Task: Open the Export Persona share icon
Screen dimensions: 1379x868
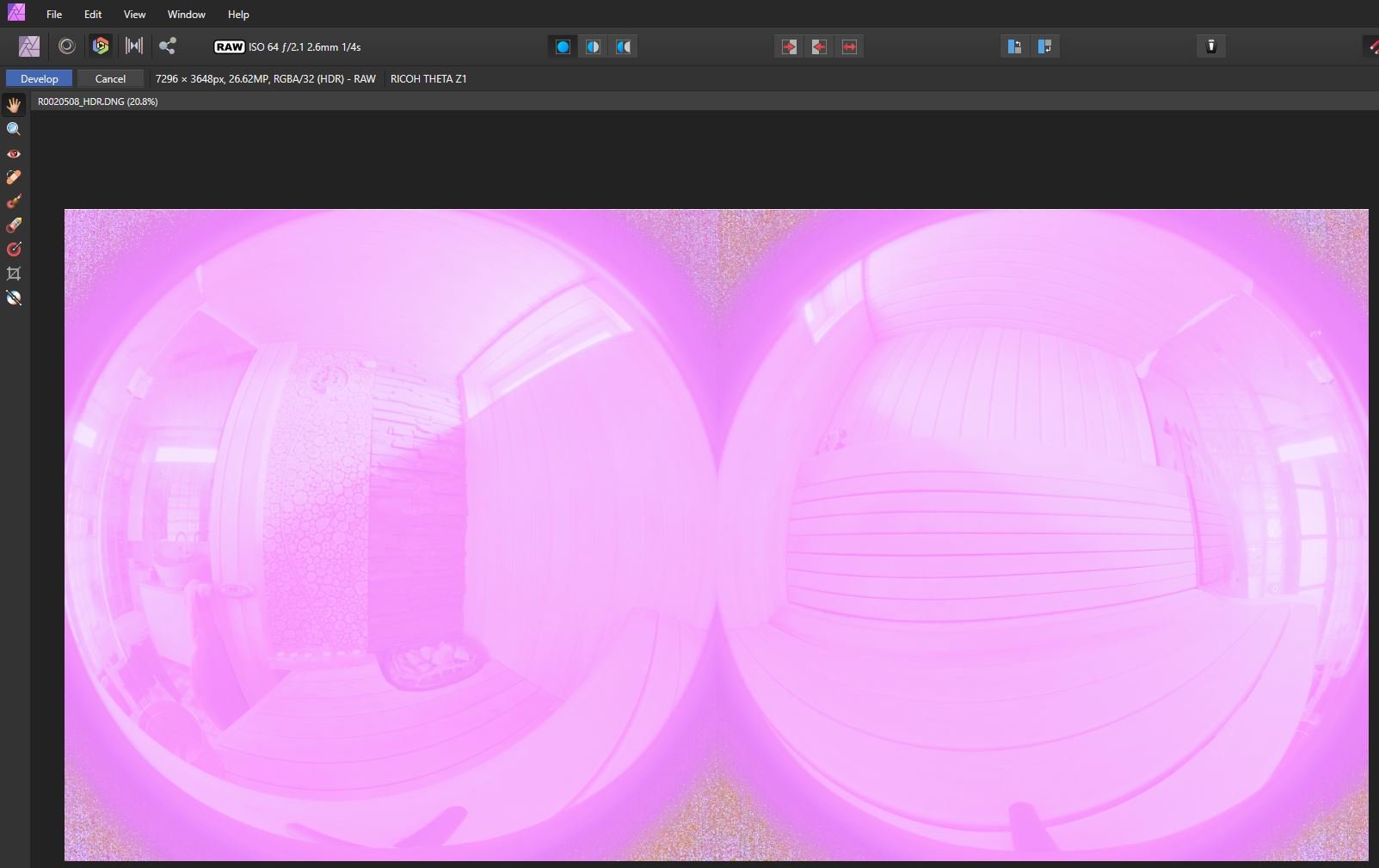Action: 168,46
